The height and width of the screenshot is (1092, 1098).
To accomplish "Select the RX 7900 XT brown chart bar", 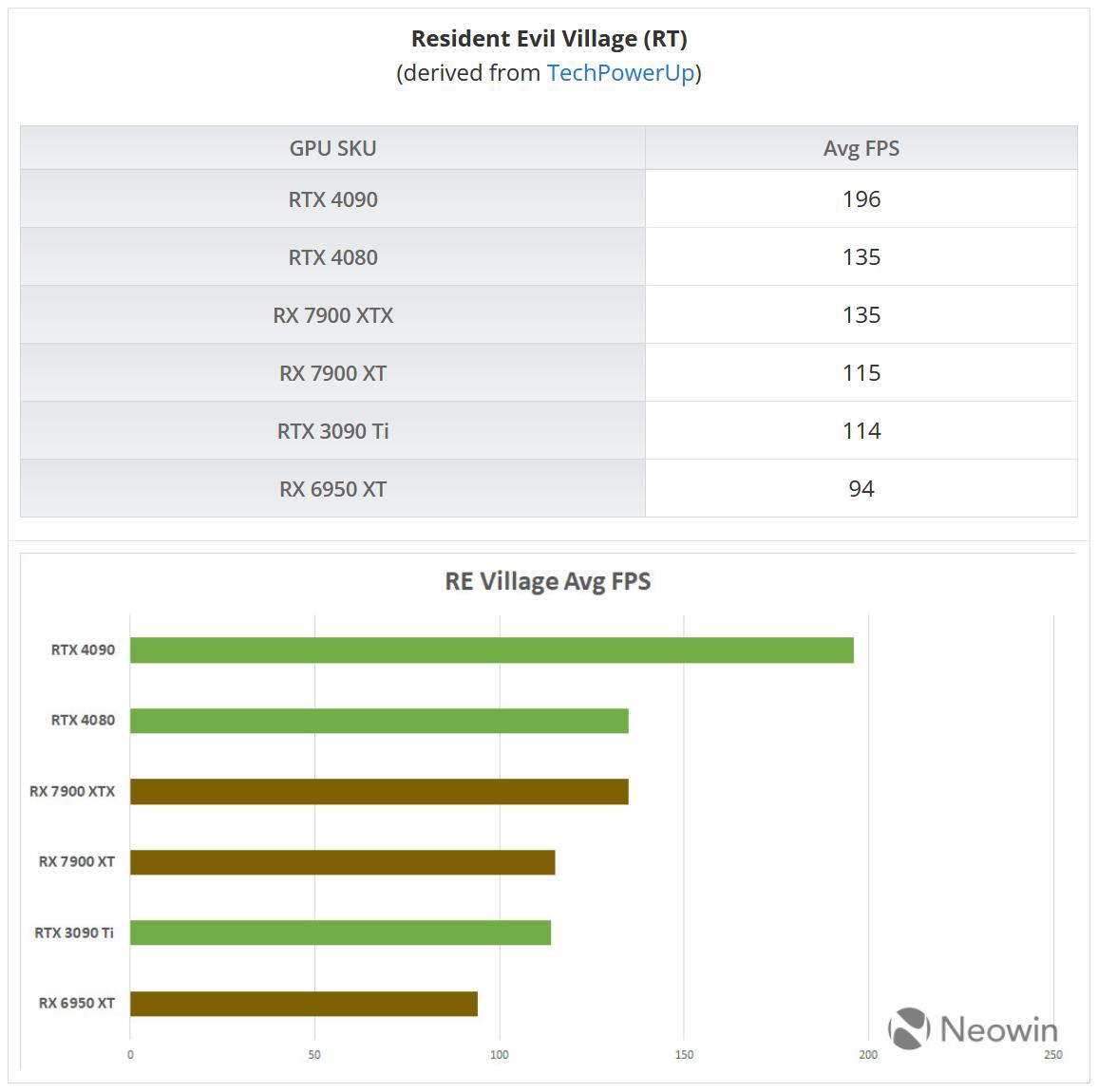I will coord(343,862).
